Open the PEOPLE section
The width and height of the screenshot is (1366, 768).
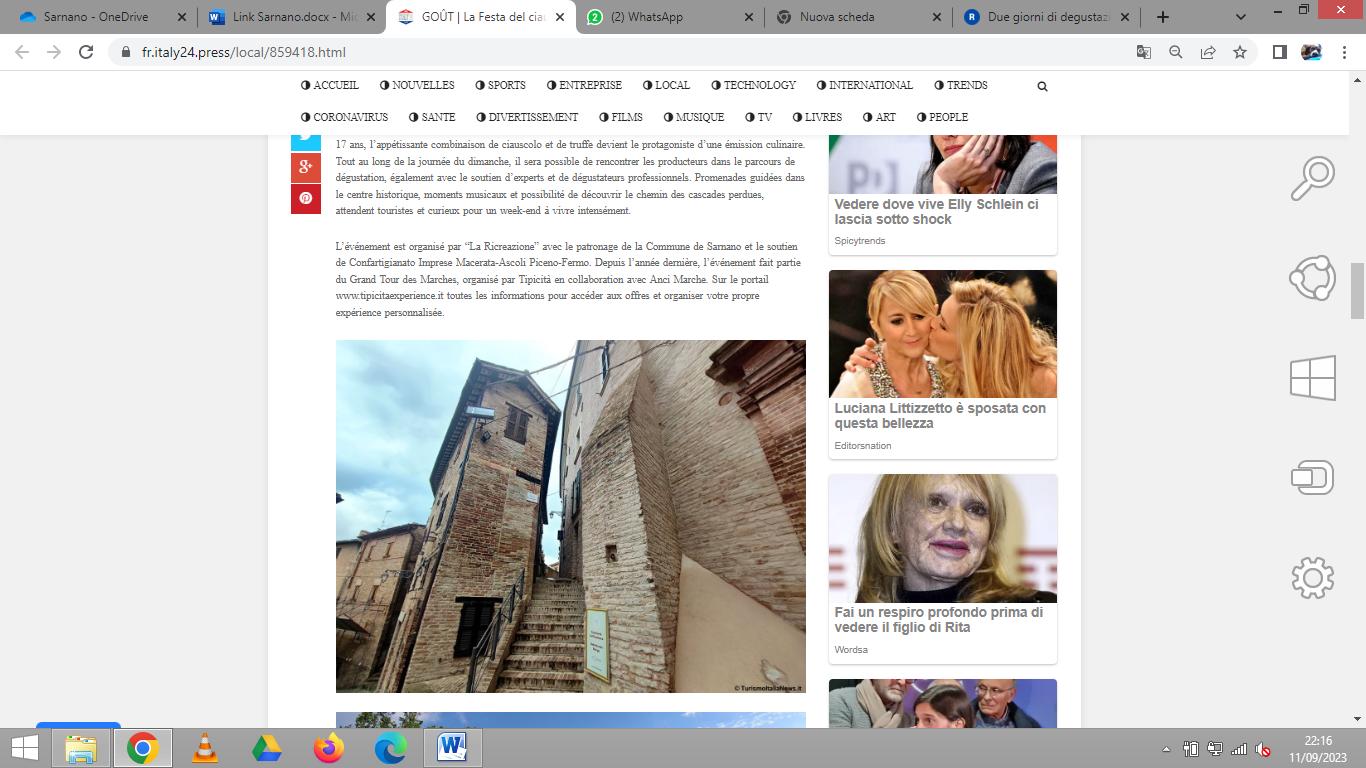tap(942, 117)
